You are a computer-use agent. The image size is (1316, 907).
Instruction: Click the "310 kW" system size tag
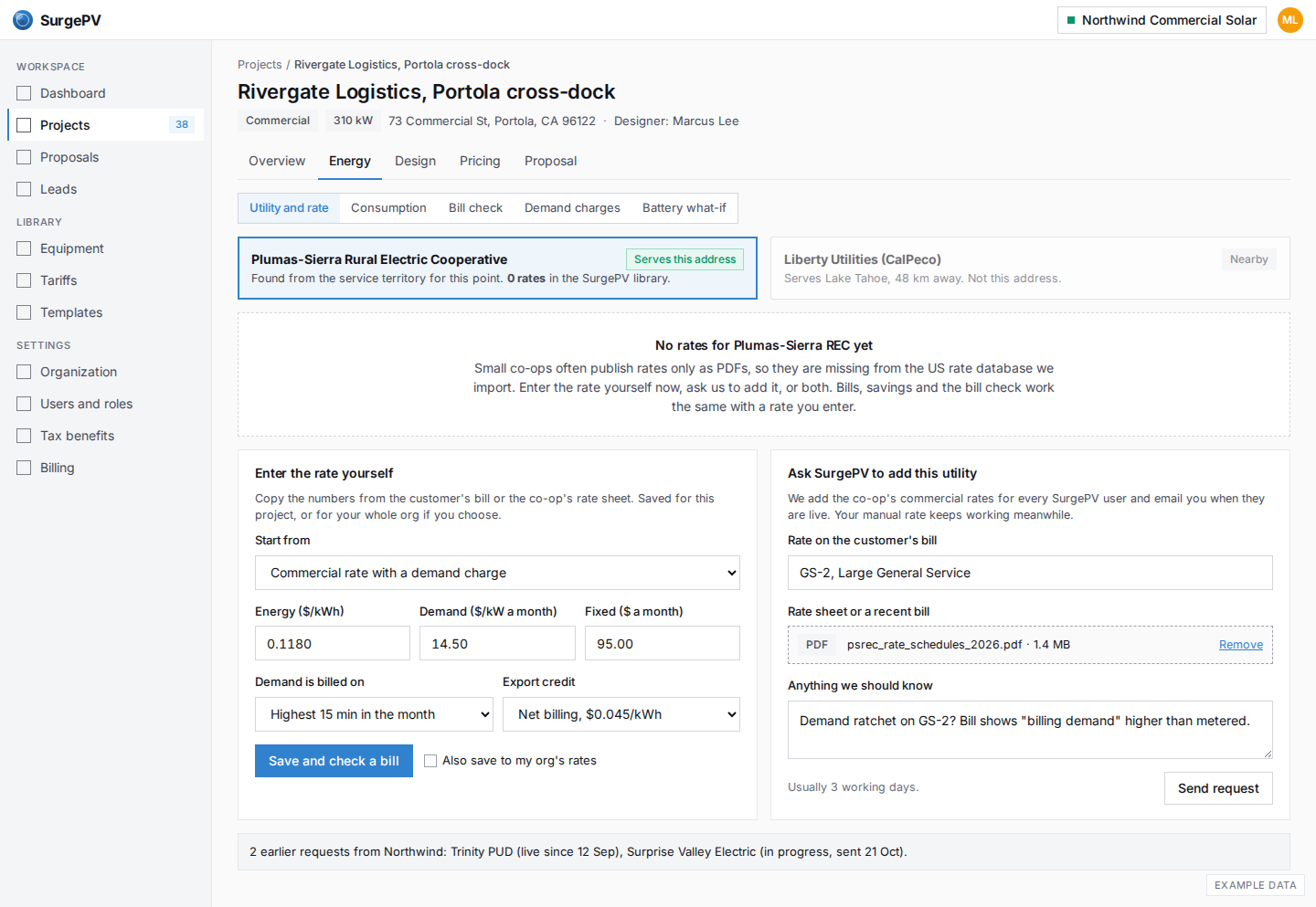[353, 121]
